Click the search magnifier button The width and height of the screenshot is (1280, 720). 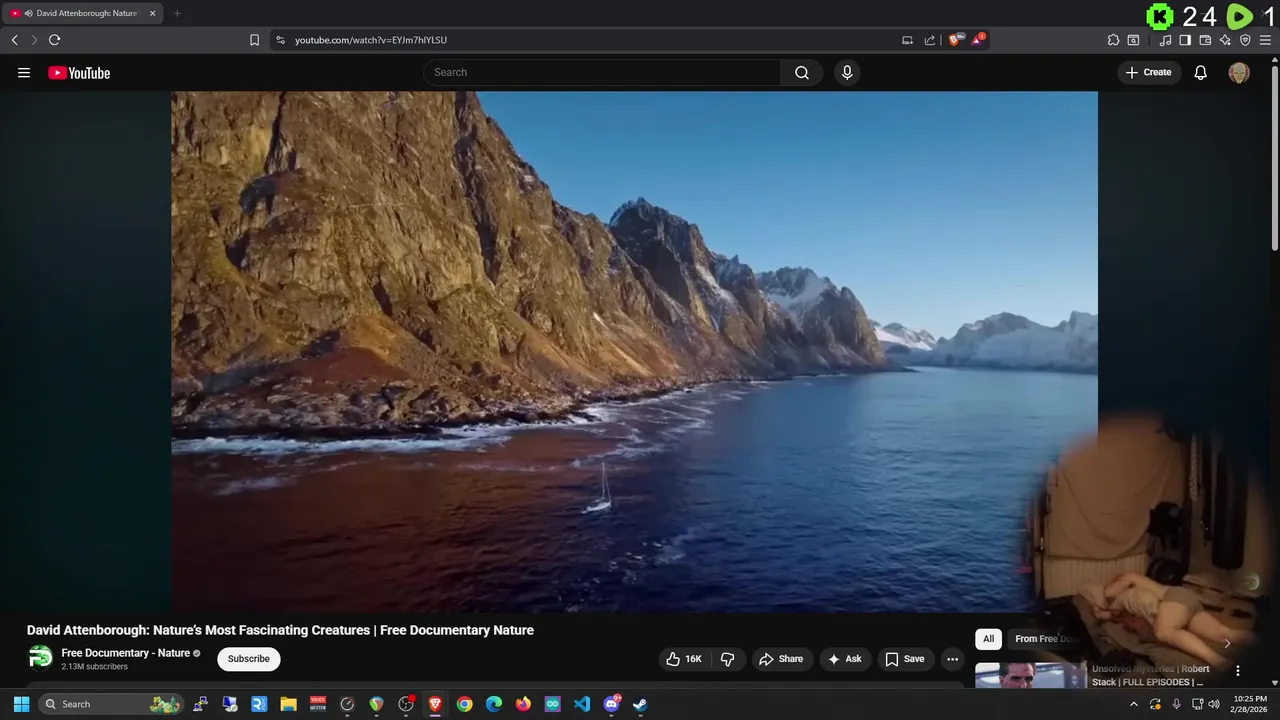[802, 72]
